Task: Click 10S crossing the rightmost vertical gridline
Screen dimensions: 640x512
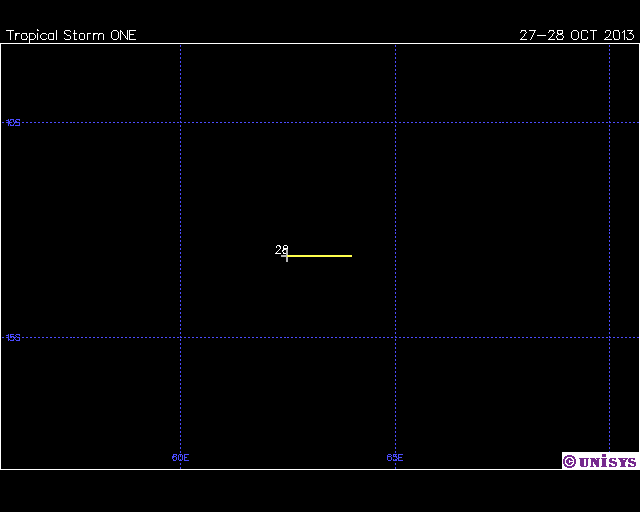Action: (610, 123)
